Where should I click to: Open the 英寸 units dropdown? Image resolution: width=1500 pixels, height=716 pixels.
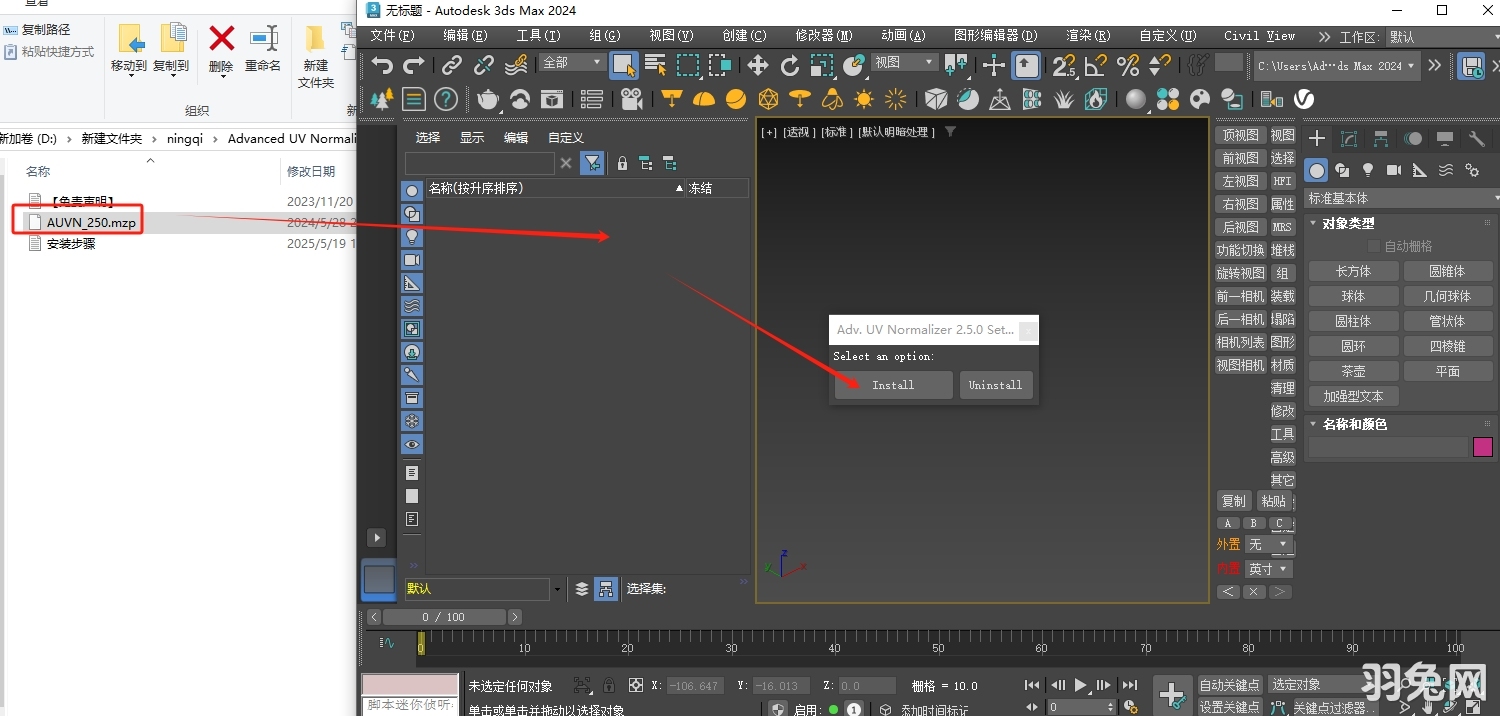(1268, 568)
